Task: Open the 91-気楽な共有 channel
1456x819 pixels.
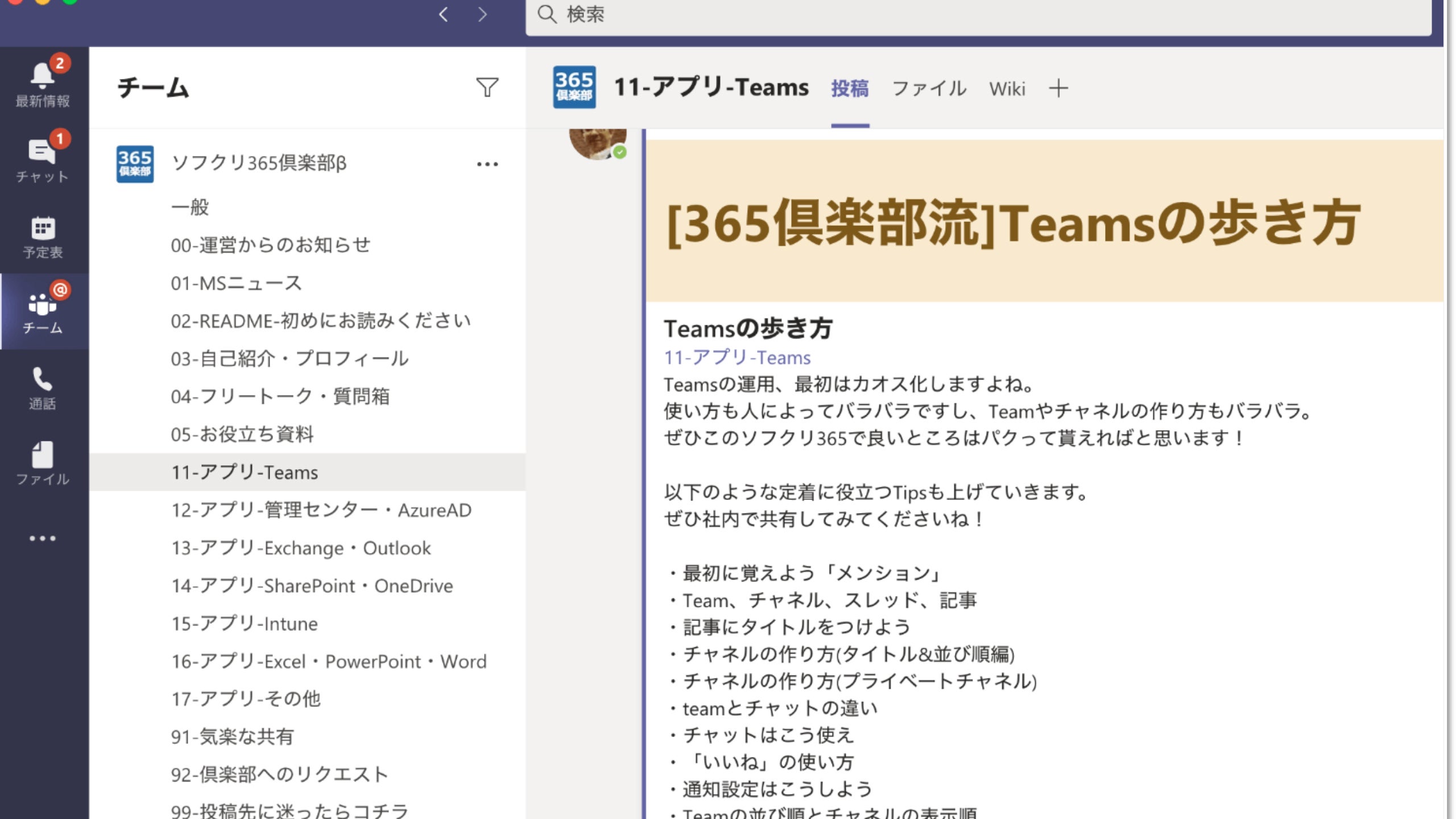Action: click(232, 737)
